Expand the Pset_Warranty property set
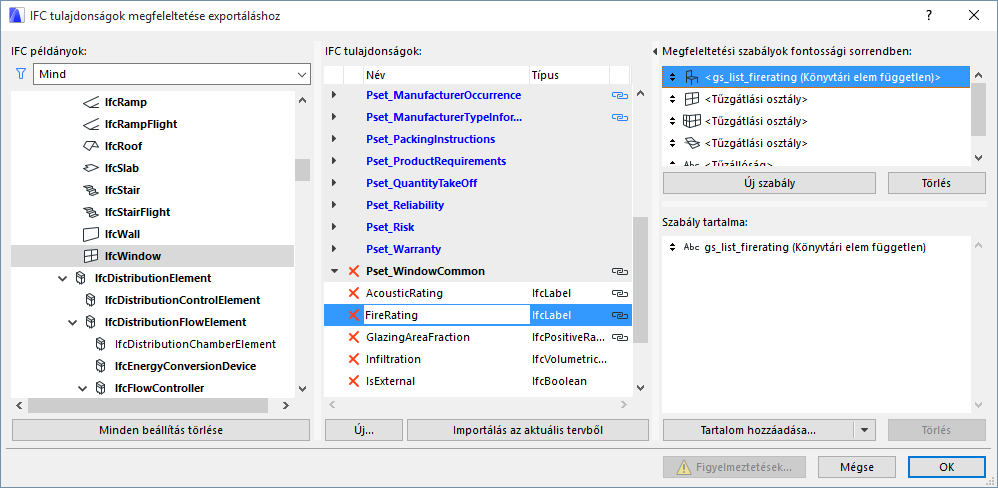Screen dimensions: 998x488 point(334,249)
